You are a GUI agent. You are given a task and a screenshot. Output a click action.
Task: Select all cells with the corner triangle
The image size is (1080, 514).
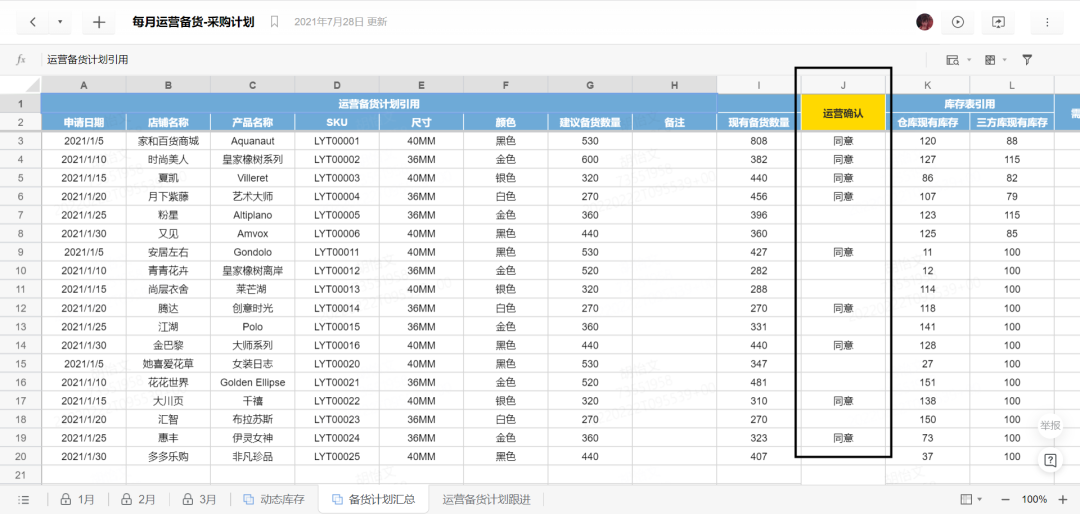20,84
